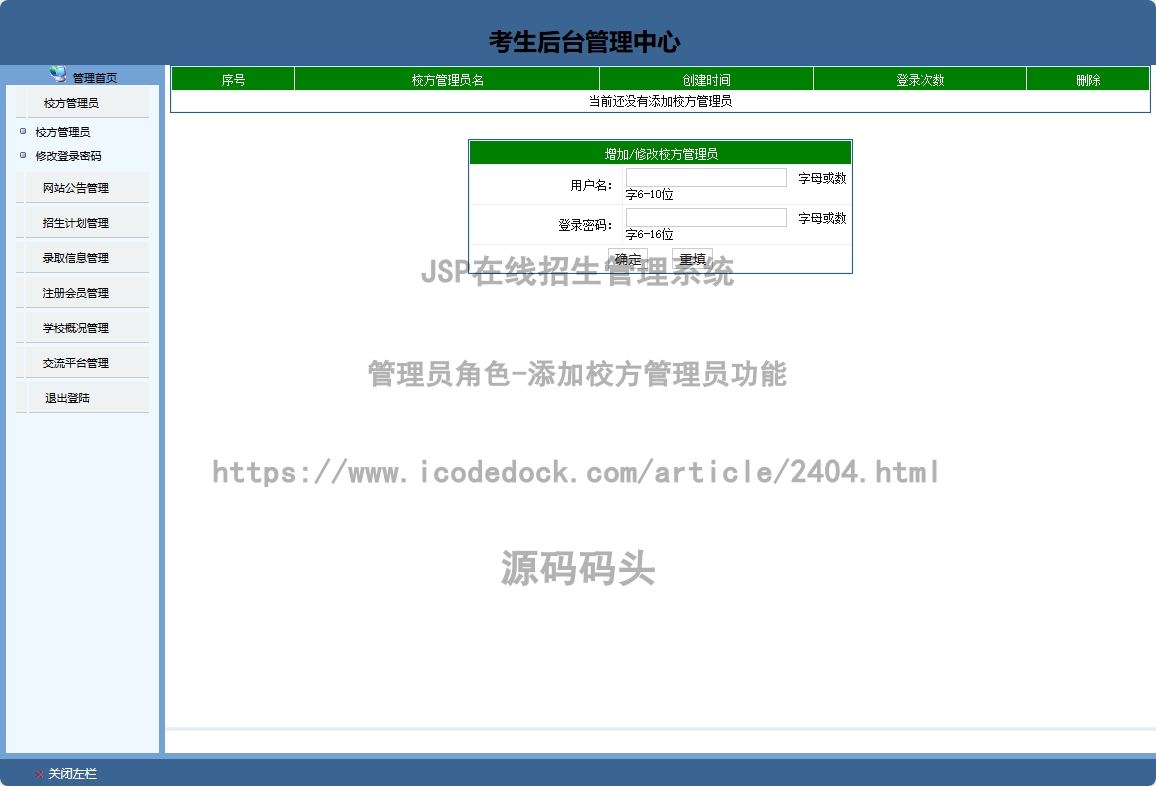Click the globe icon beside 管理首页
The image size is (1156, 786).
(58, 73)
